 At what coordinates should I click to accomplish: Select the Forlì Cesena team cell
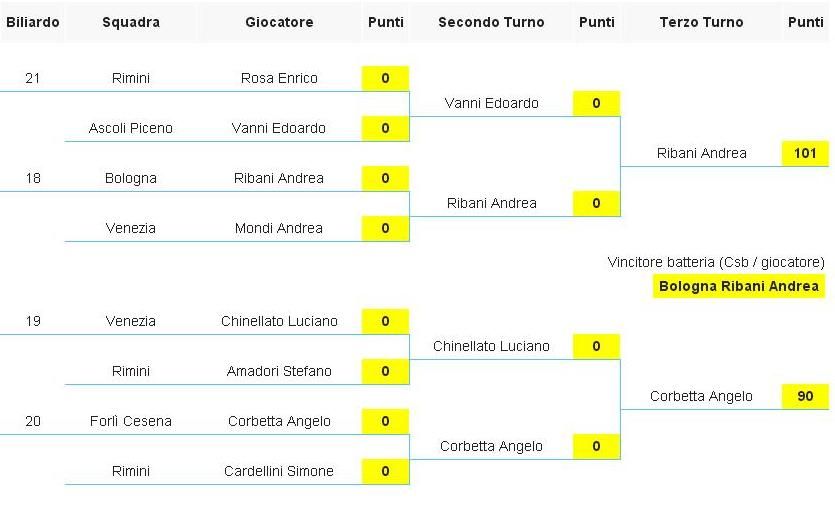click(x=131, y=421)
